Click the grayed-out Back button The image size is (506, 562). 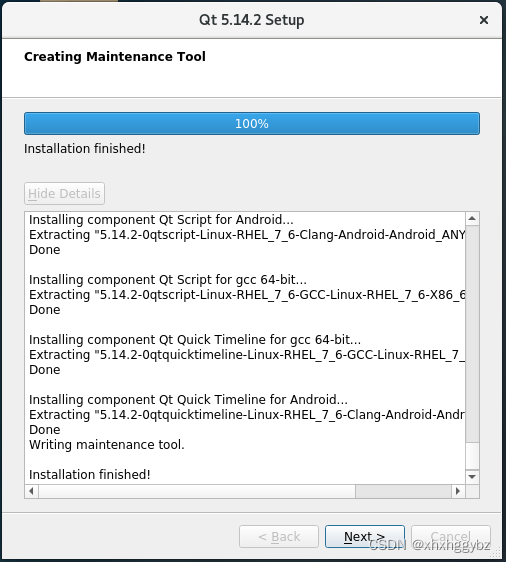pyautogui.click(x=279, y=537)
